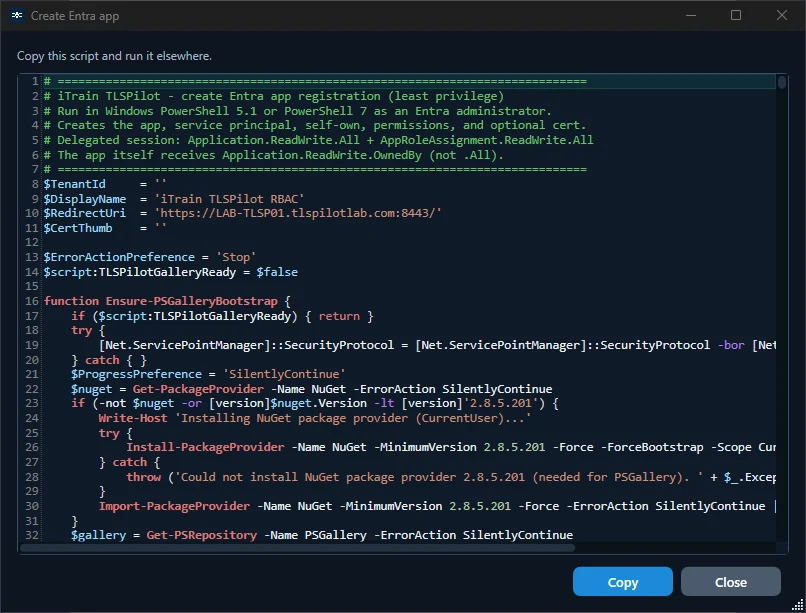
Task: Click the 'function' keyword on line 16
Action: pos(71,301)
